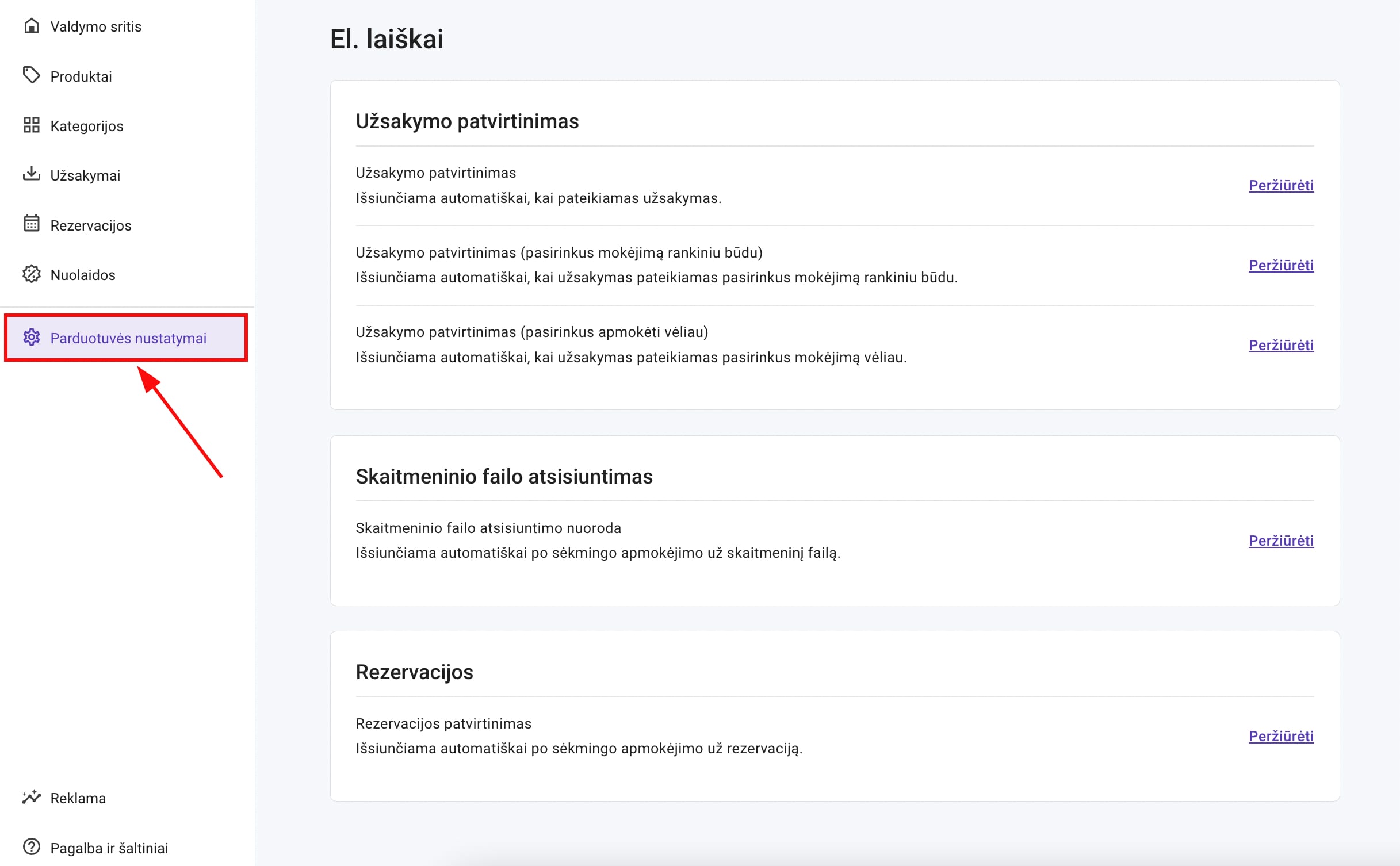1400x866 pixels.
Task: Click Peržiūrėti for pay-later order confirmation
Action: pyautogui.click(x=1280, y=345)
